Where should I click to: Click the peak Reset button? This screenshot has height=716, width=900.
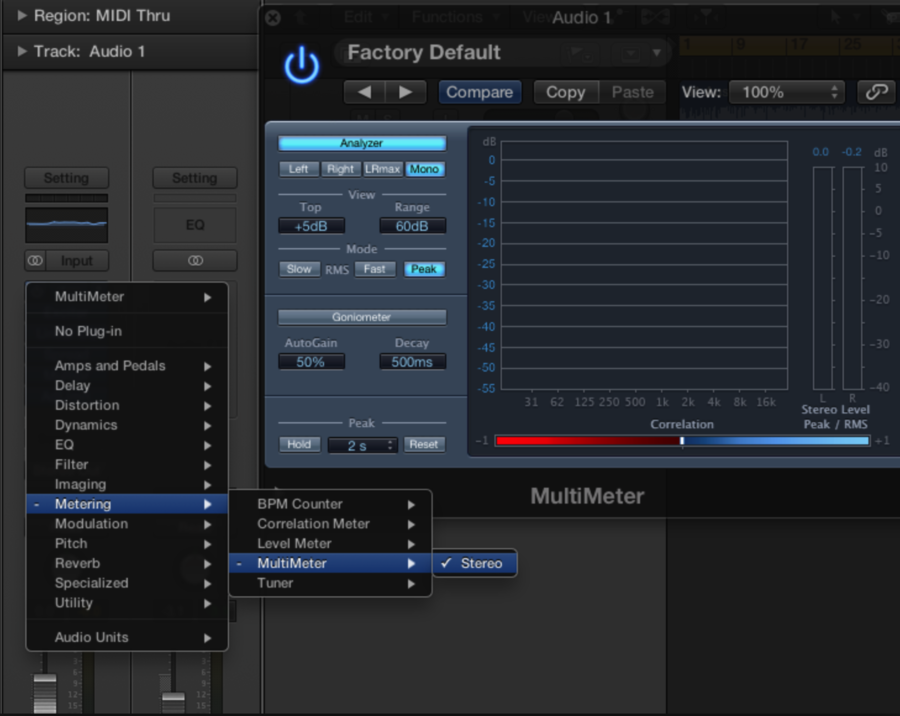(x=424, y=444)
